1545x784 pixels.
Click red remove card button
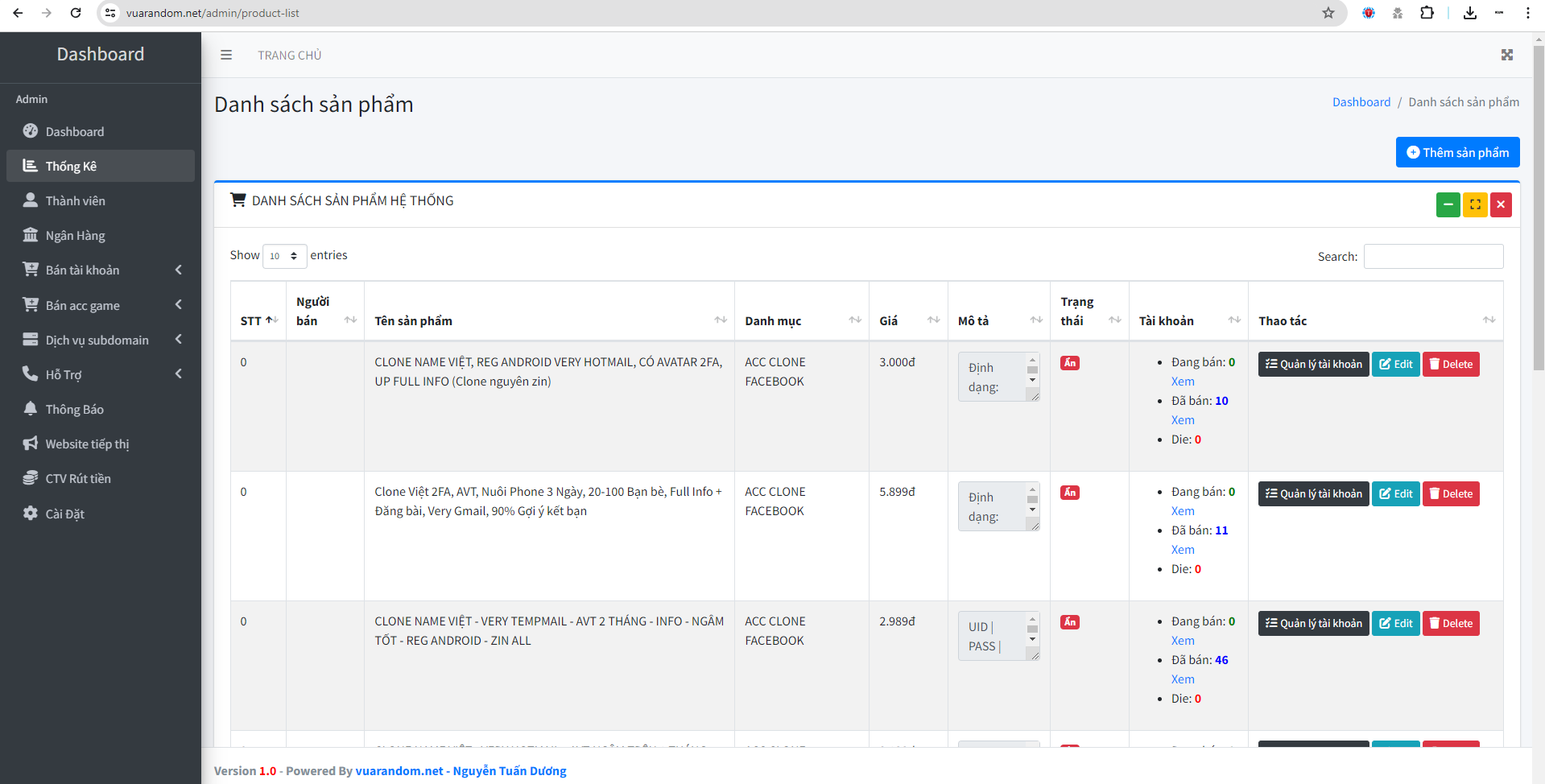click(1501, 204)
